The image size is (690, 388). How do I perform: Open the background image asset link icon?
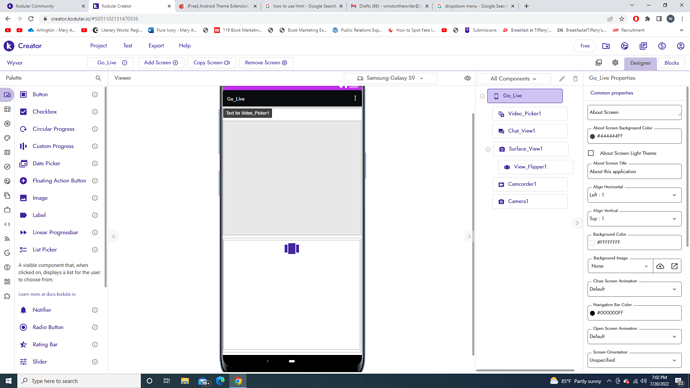[x=674, y=266]
